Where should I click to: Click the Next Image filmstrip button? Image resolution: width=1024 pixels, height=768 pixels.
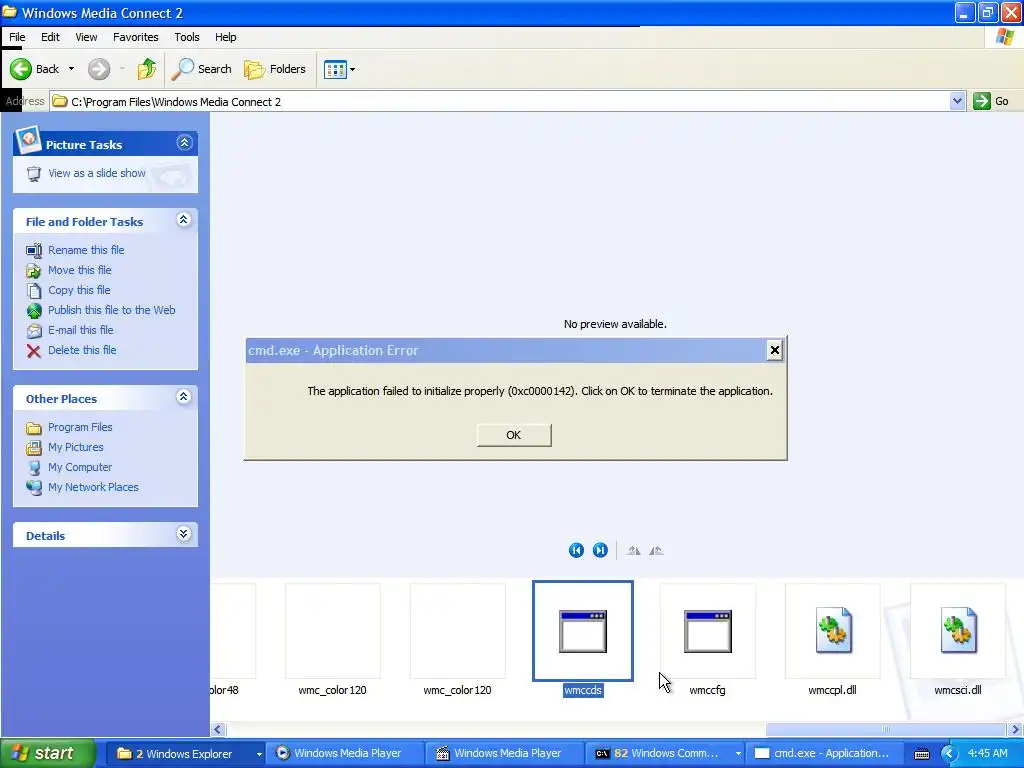[x=600, y=551]
